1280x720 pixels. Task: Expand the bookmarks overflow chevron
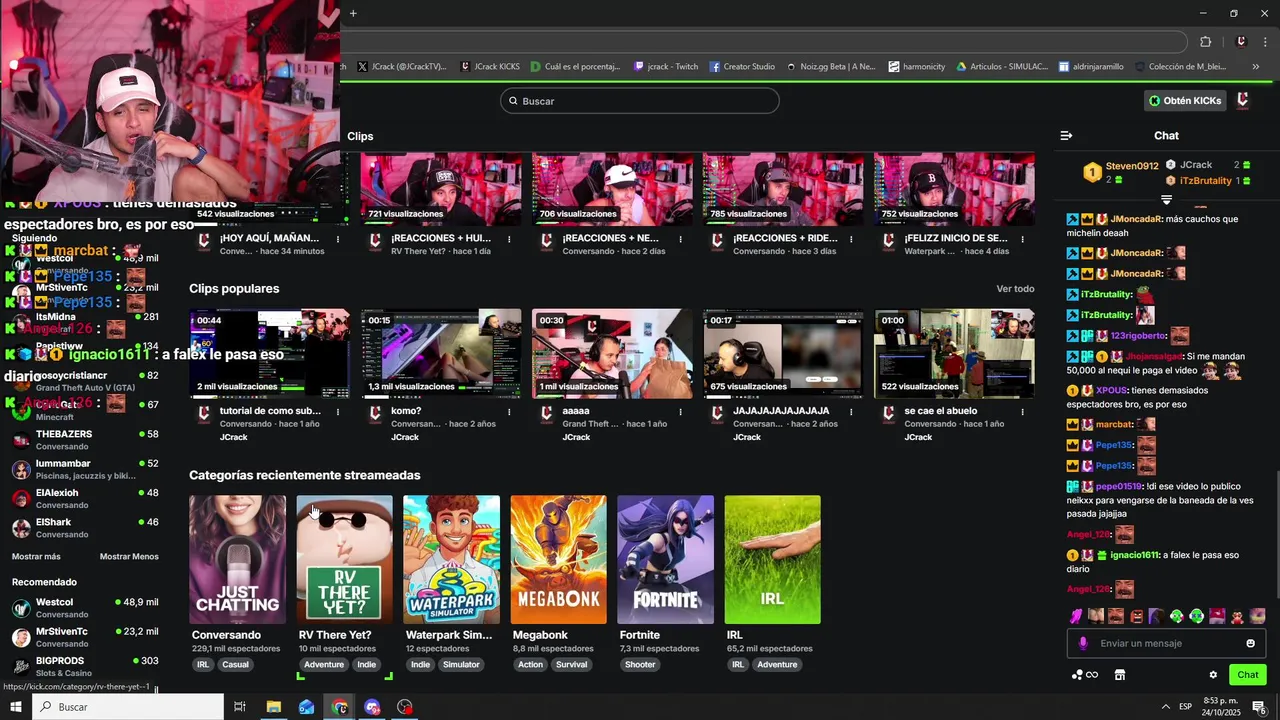(1256, 67)
